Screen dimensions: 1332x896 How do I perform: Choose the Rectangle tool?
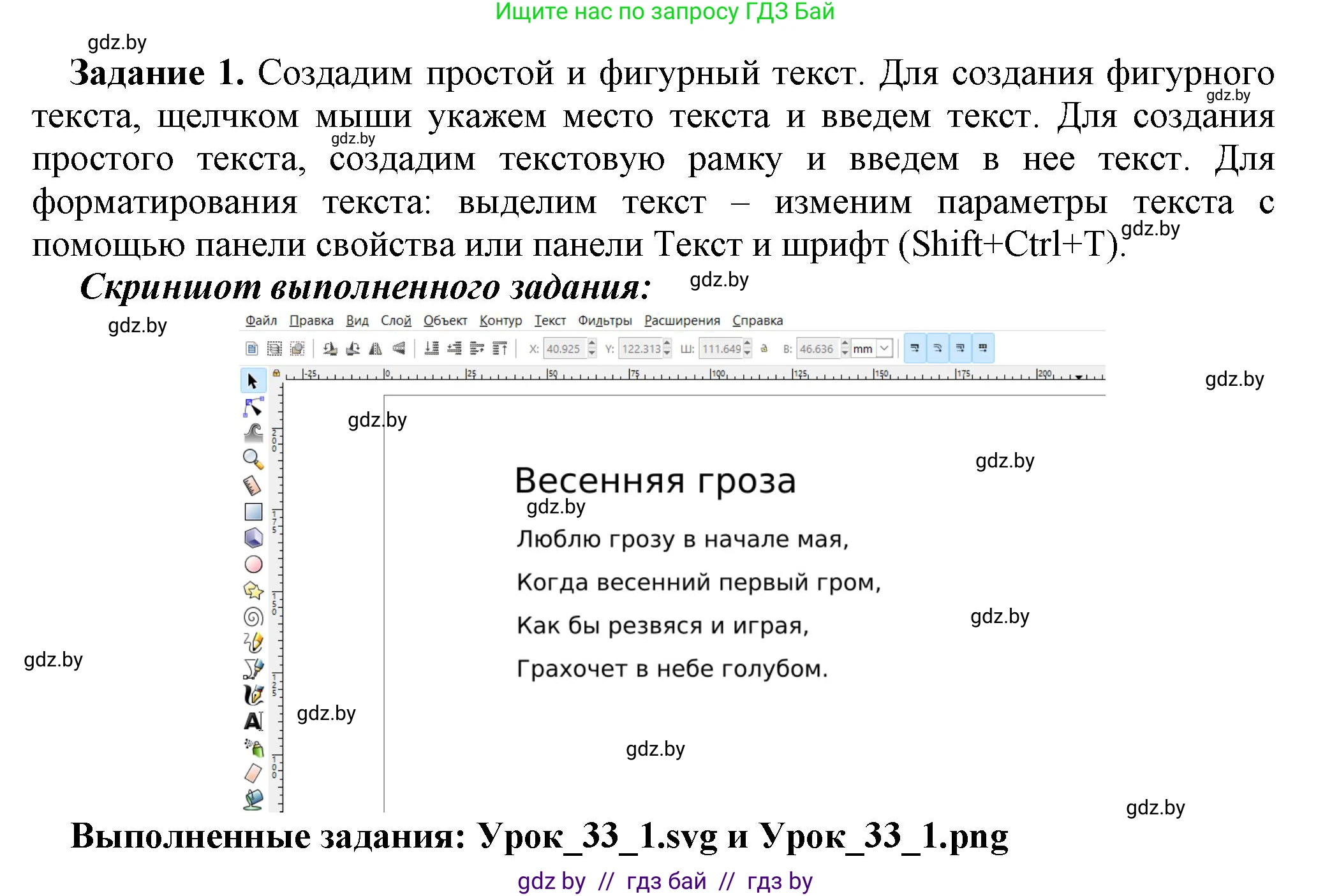point(252,510)
